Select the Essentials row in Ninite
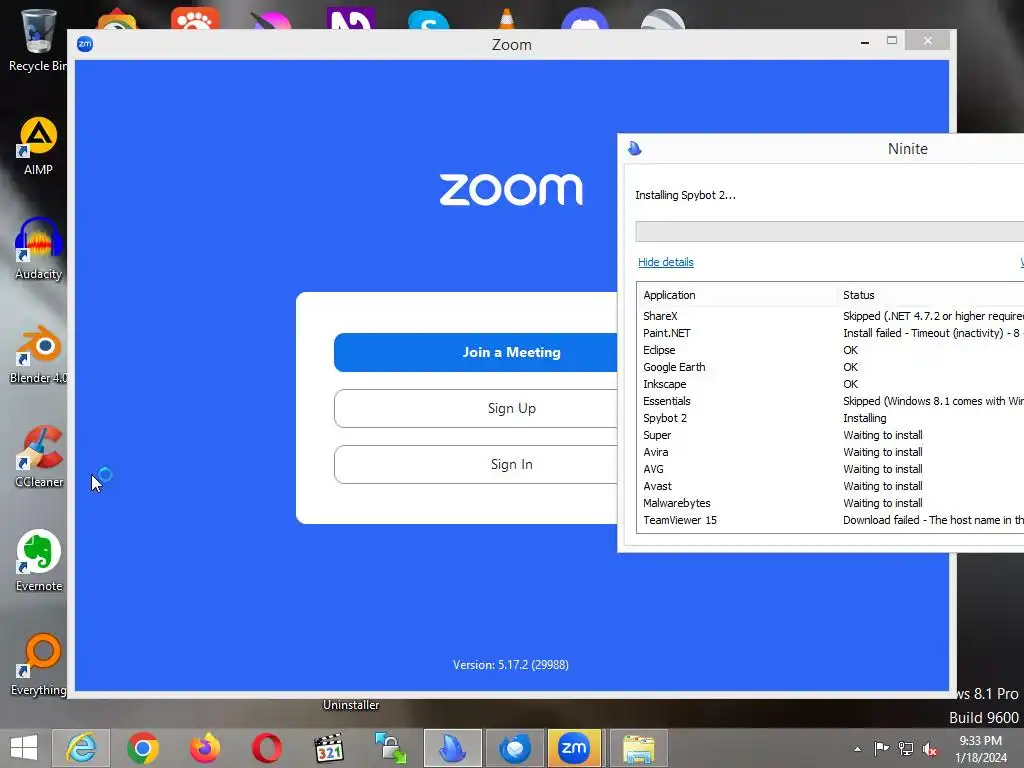This screenshot has width=1024, height=768. [830, 401]
